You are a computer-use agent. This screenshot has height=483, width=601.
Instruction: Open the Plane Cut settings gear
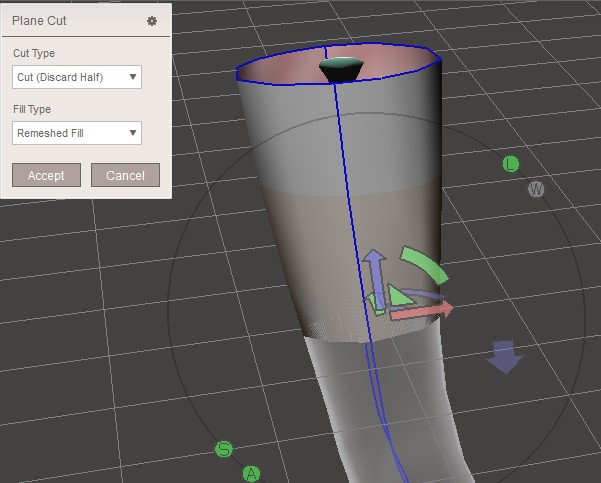(x=152, y=21)
